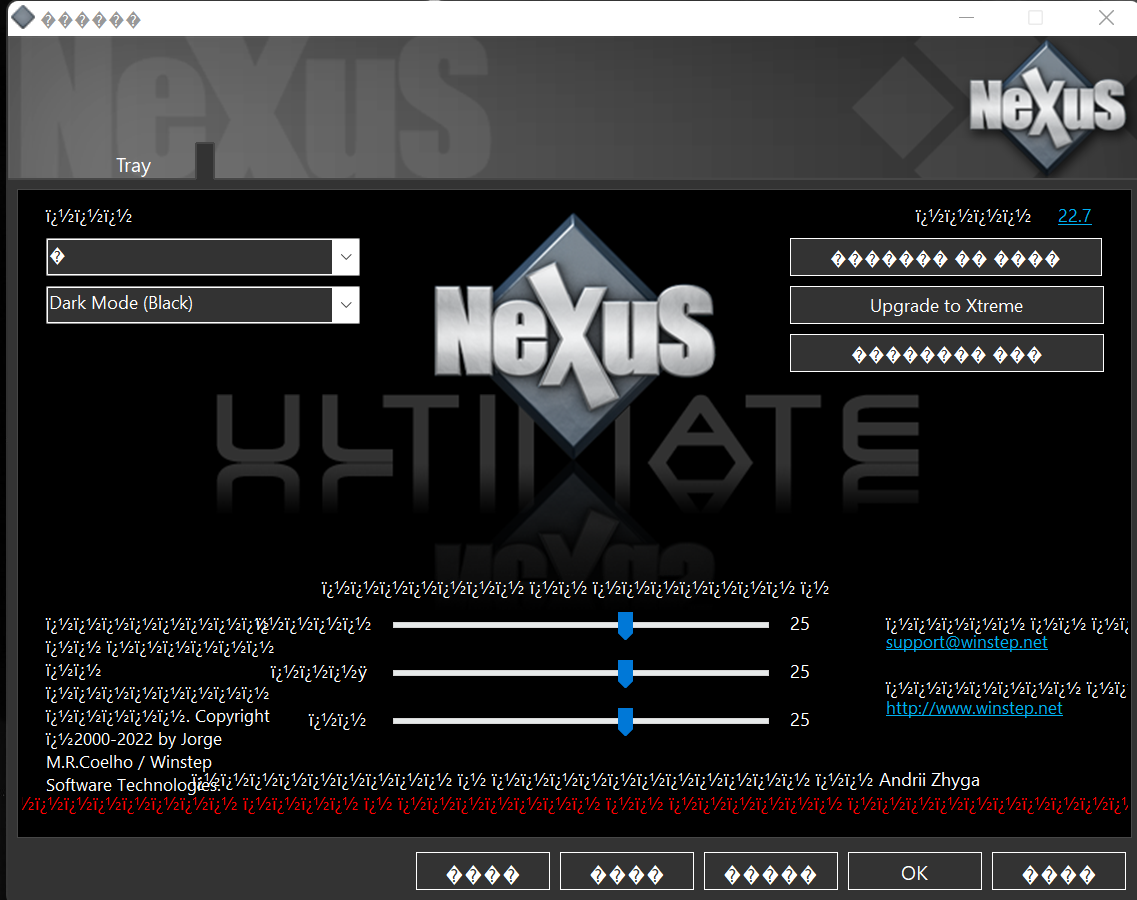Click the Nexus logo in the header banner
Screen dimensions: 1137x900
[1046, 106]
